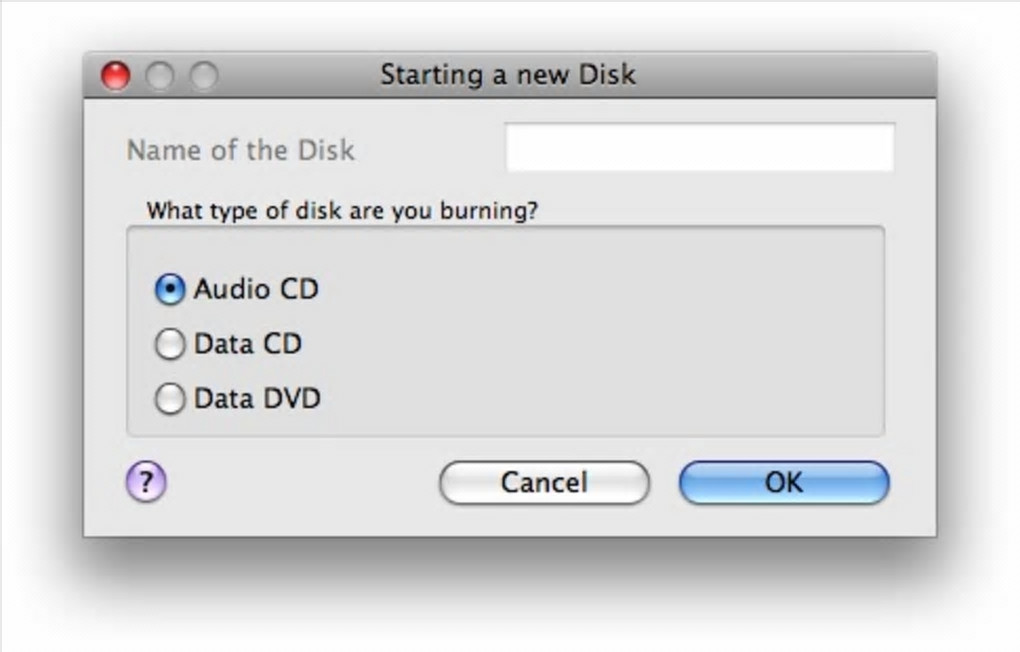The image size is (1020, 652).
Task: Confirm the dialog with OK
Action: (783, 483)
